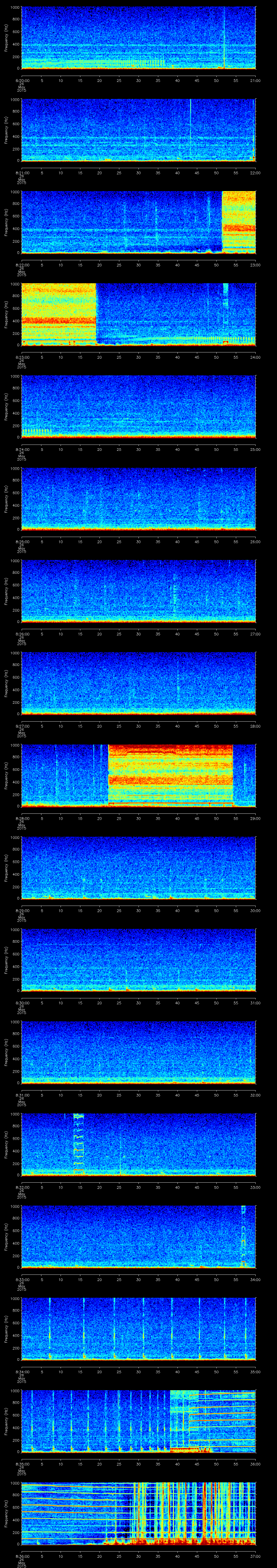Click the '8:22:00' start time label
The image size is (277, 1568).
22,265
